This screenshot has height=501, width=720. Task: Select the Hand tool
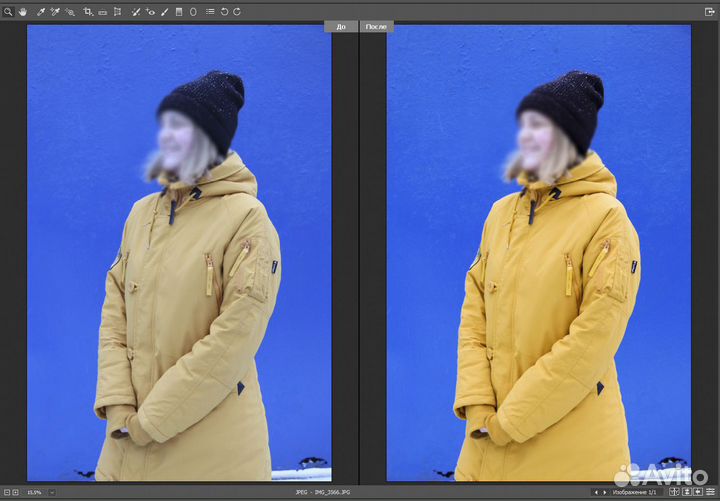pos(22,12)
